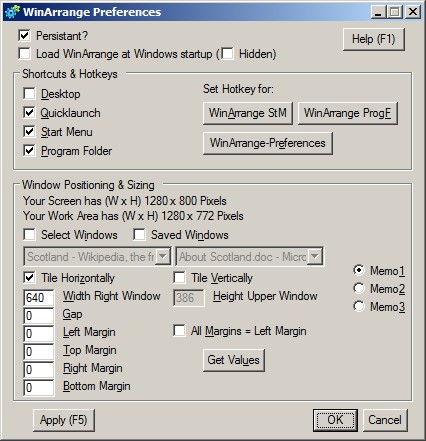Click the Work Area 1280 x 772 text
The image size is (426, 441).
133,216
